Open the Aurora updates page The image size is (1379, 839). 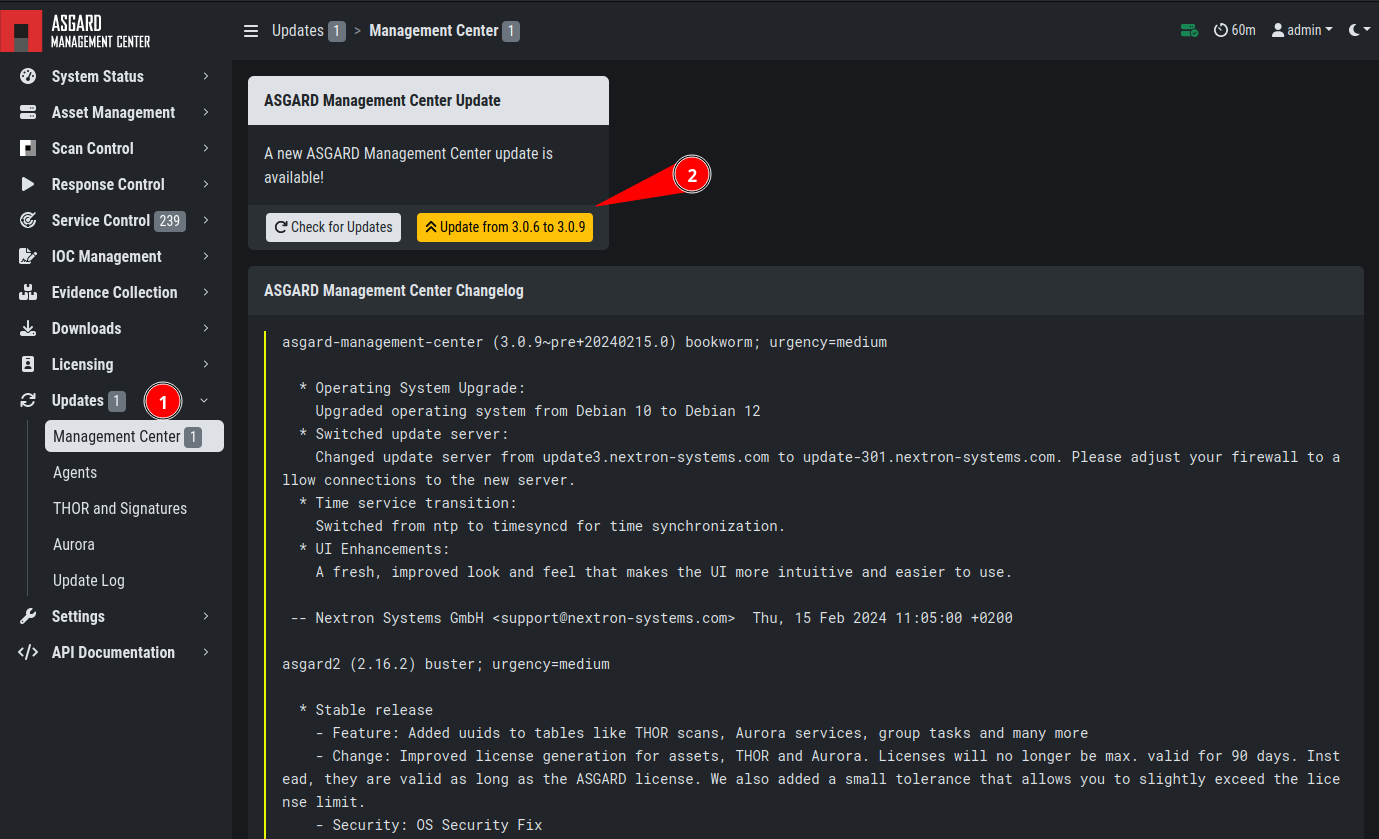(x=74, y=544)
